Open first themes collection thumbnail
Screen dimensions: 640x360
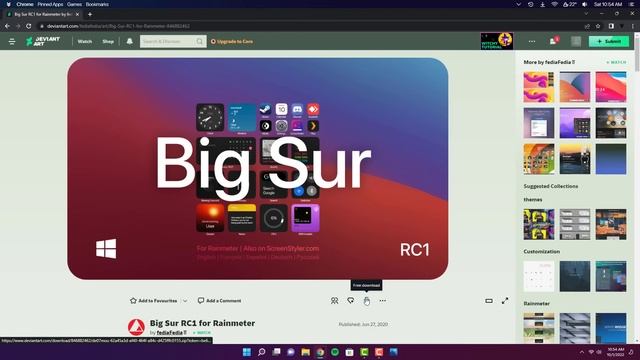click(x=539, y=224)
